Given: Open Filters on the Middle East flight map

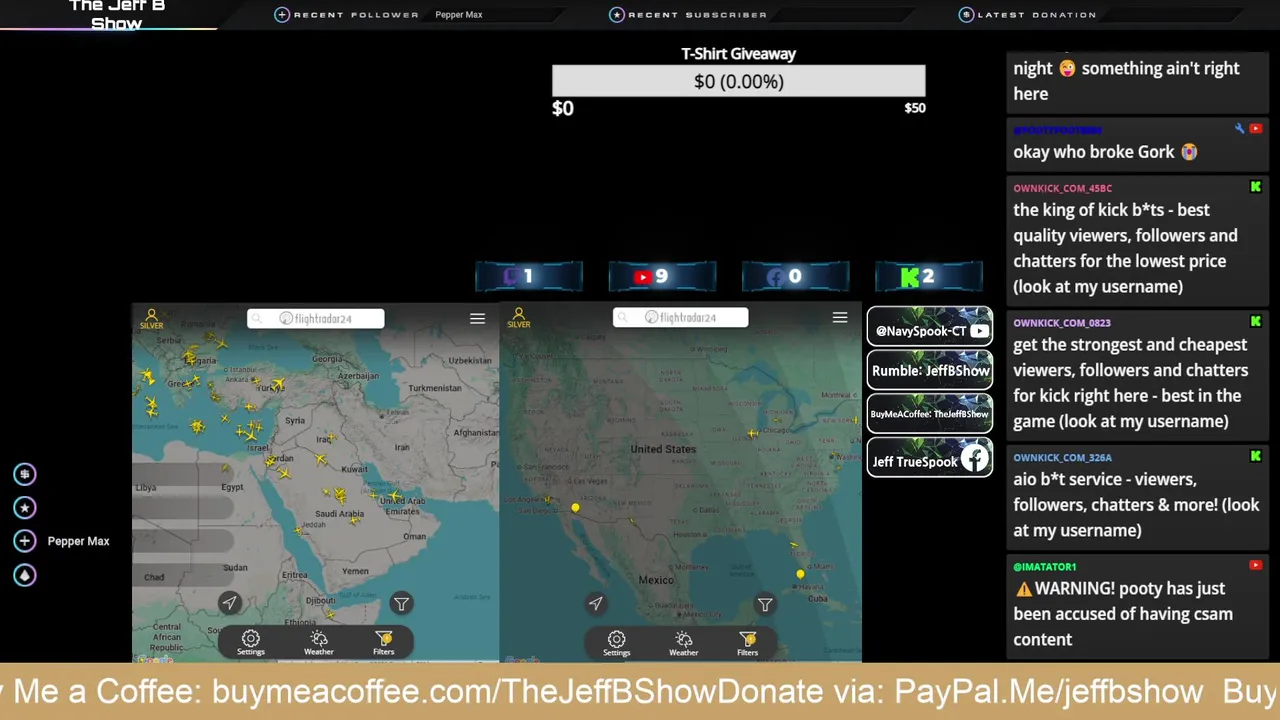Looking at the screenshot, I should [x=384, y=642].
